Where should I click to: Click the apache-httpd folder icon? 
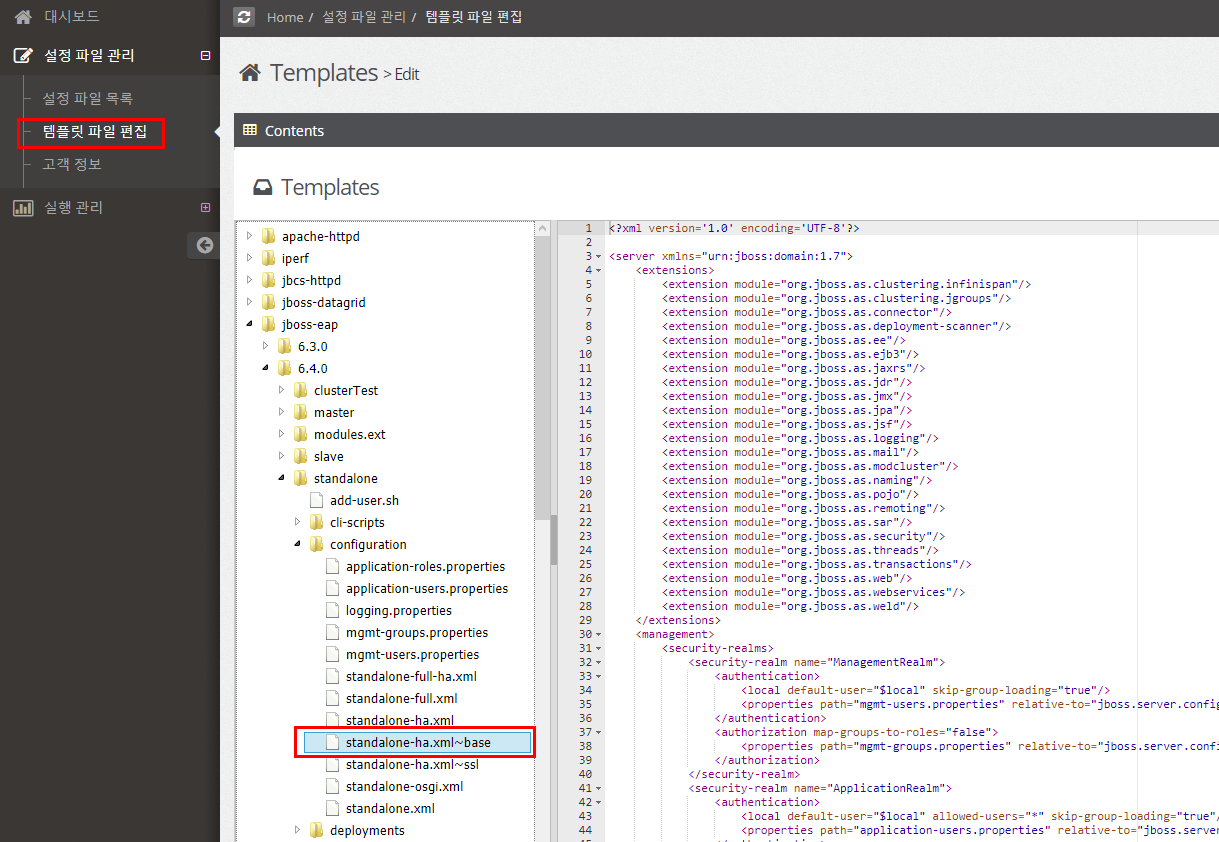click(x=268, y=237)
